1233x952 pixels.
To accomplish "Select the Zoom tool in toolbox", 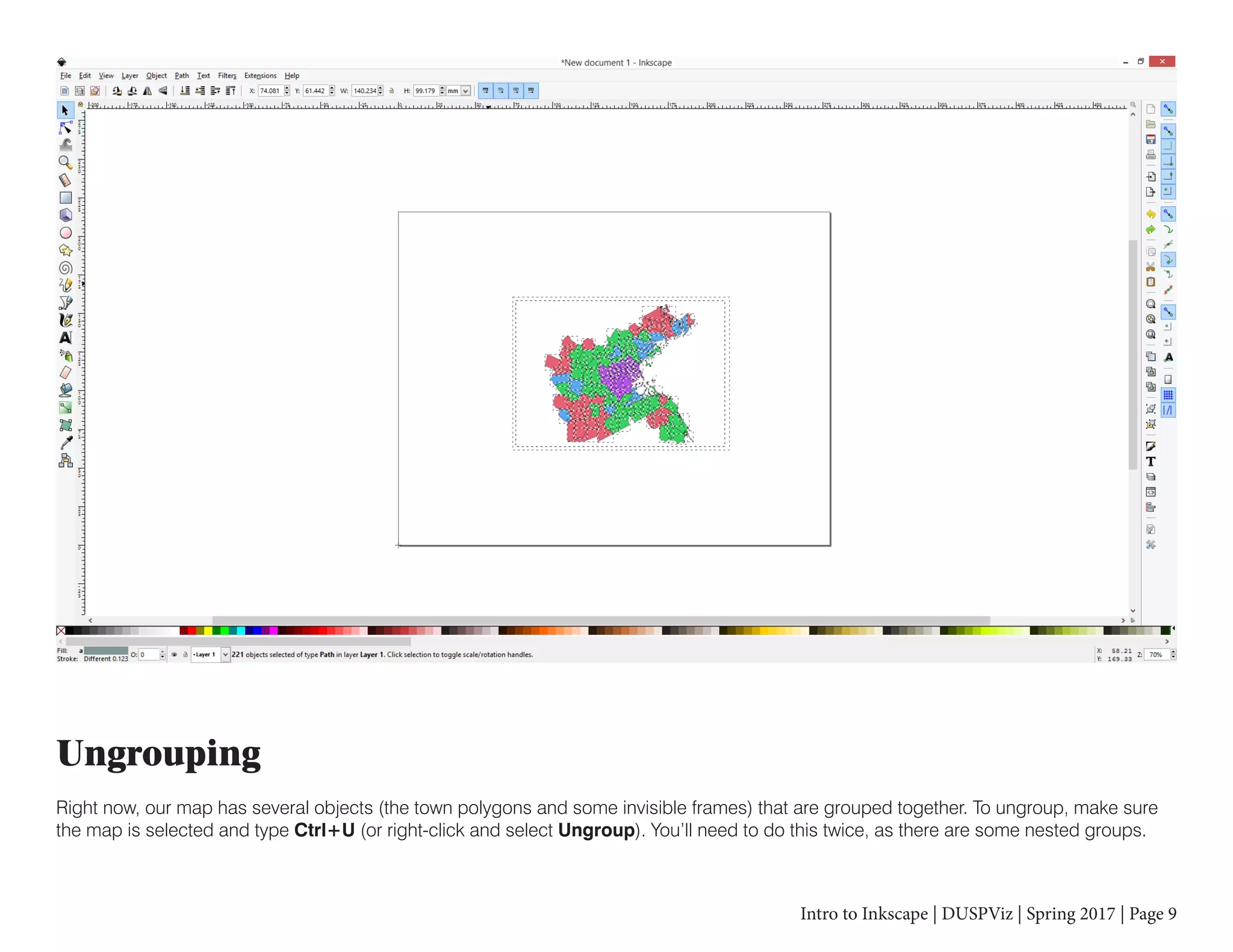I will (x=65, y=162).
